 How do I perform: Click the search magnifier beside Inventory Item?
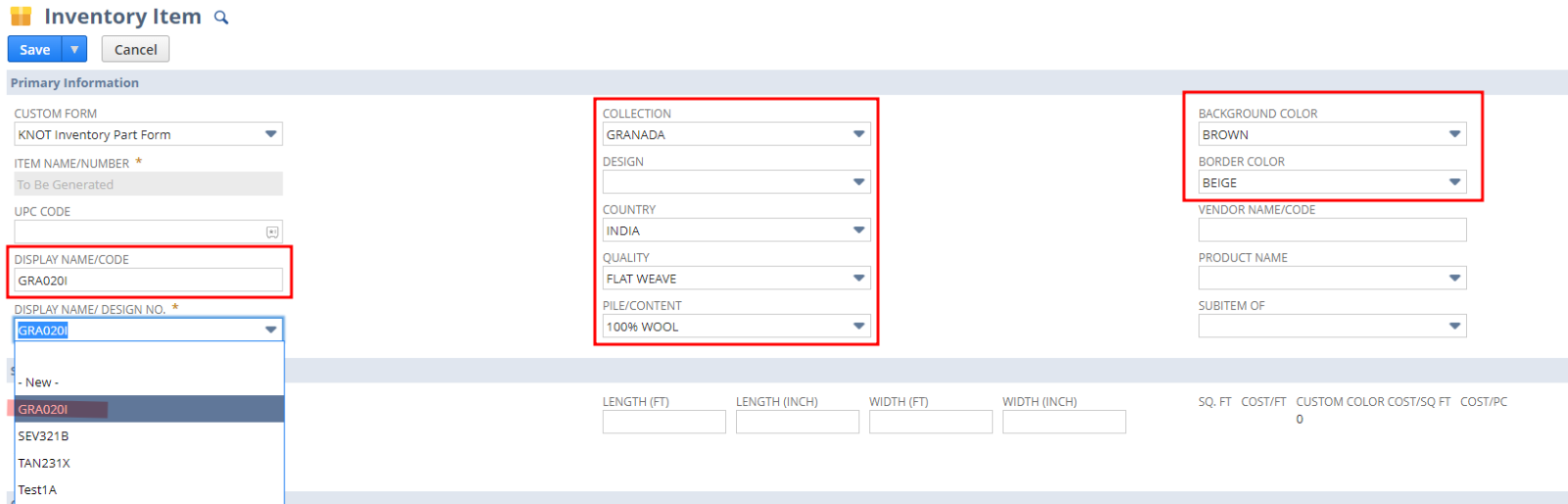coord(221,18)
